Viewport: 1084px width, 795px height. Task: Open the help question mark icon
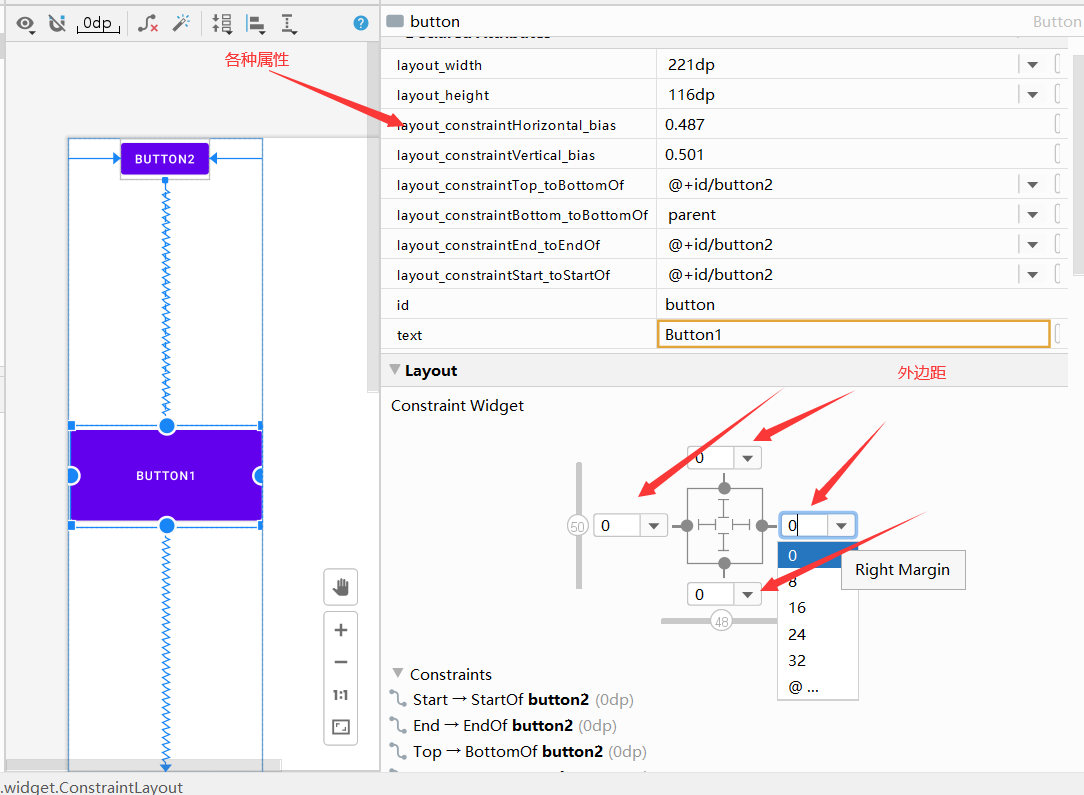[361, 24]
